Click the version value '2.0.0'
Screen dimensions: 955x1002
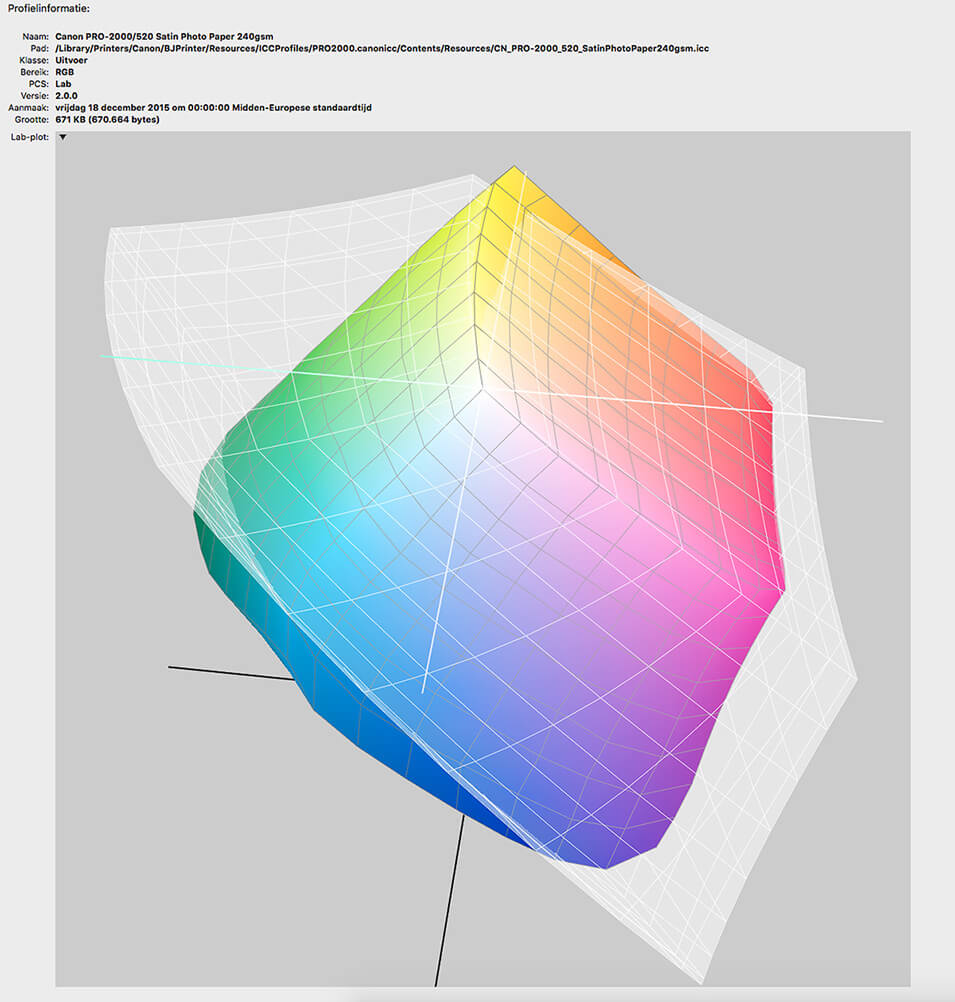[x=66, y=96]
